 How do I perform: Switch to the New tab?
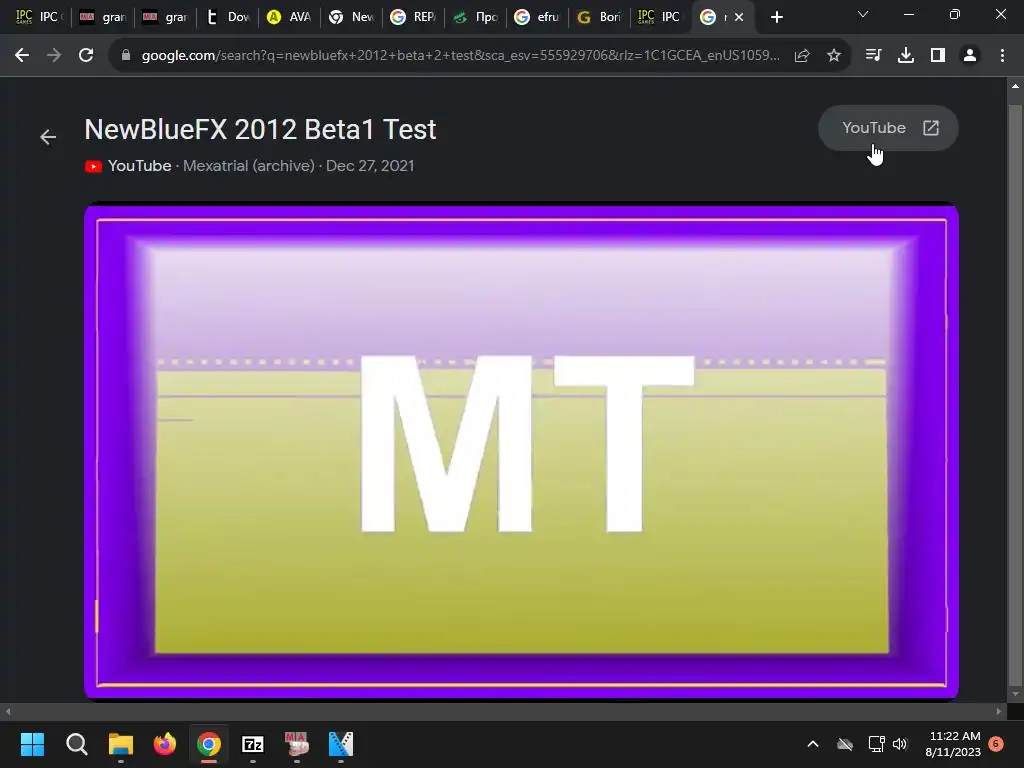coord(352,17)
